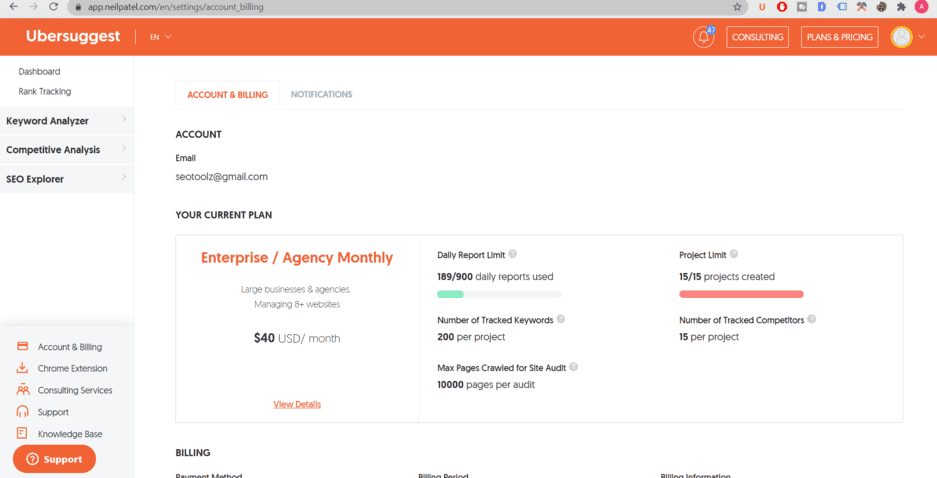Click the projects created progress bar
This screenshot has width=937, height=478.
click(x=741, y=294)
